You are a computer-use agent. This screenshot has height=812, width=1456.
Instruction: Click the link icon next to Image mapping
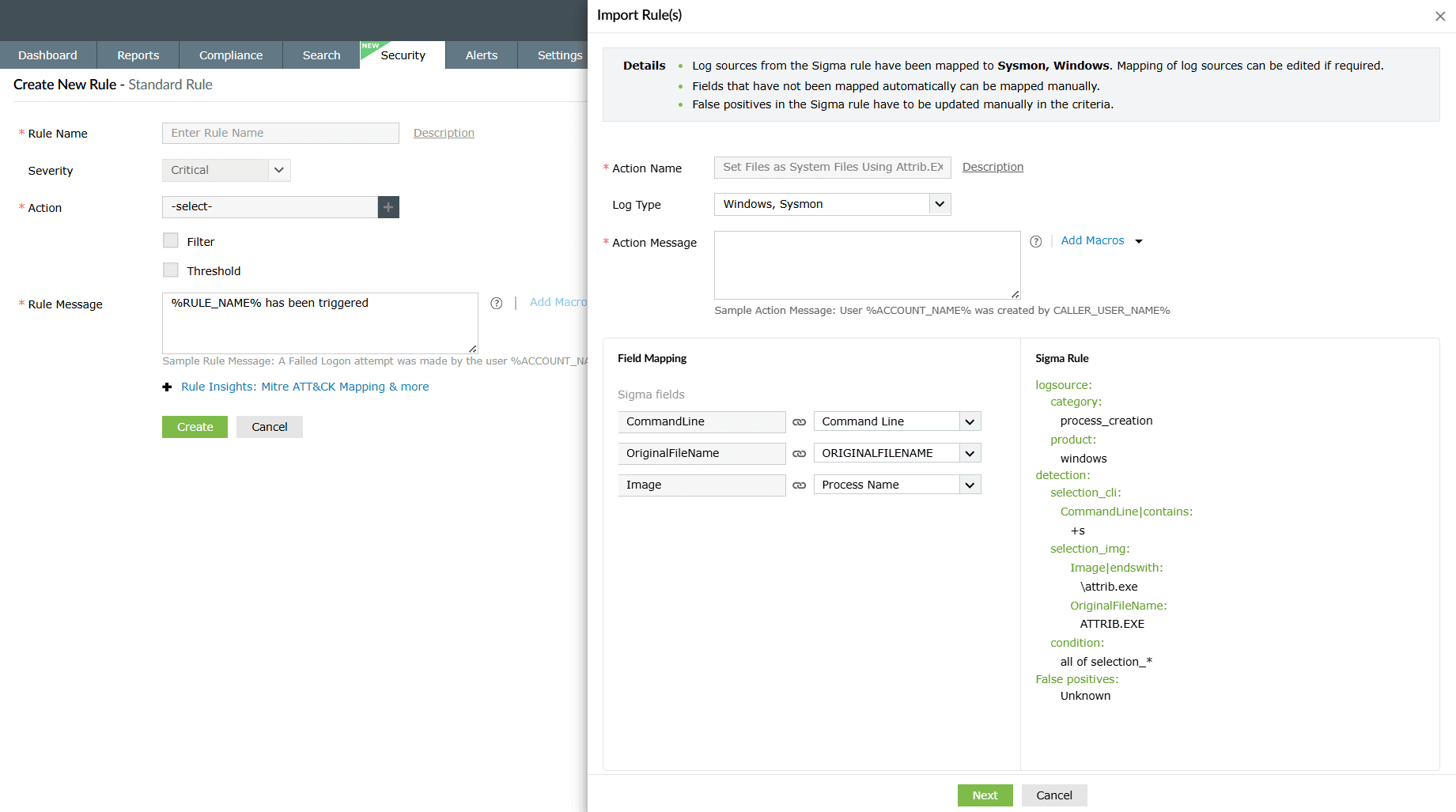800,485
